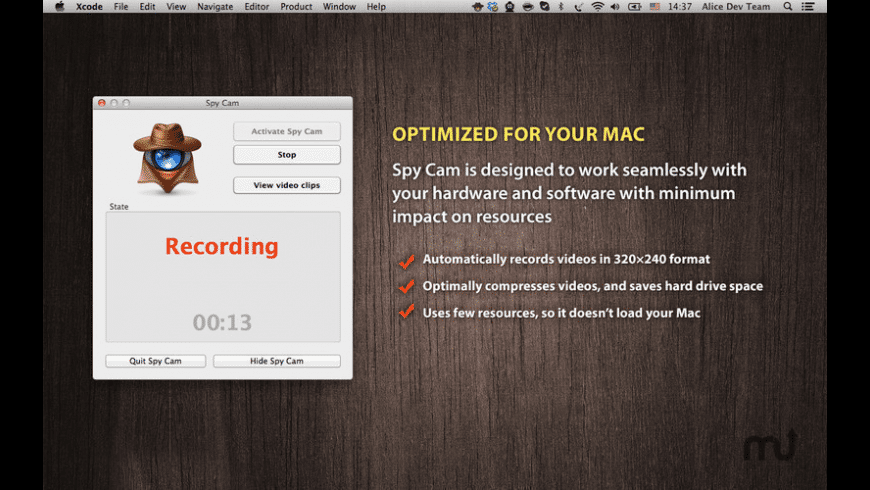Click the 320×240 format feature line
The width and height of the screenshot is (870, 490).
(x=566, y=259)
